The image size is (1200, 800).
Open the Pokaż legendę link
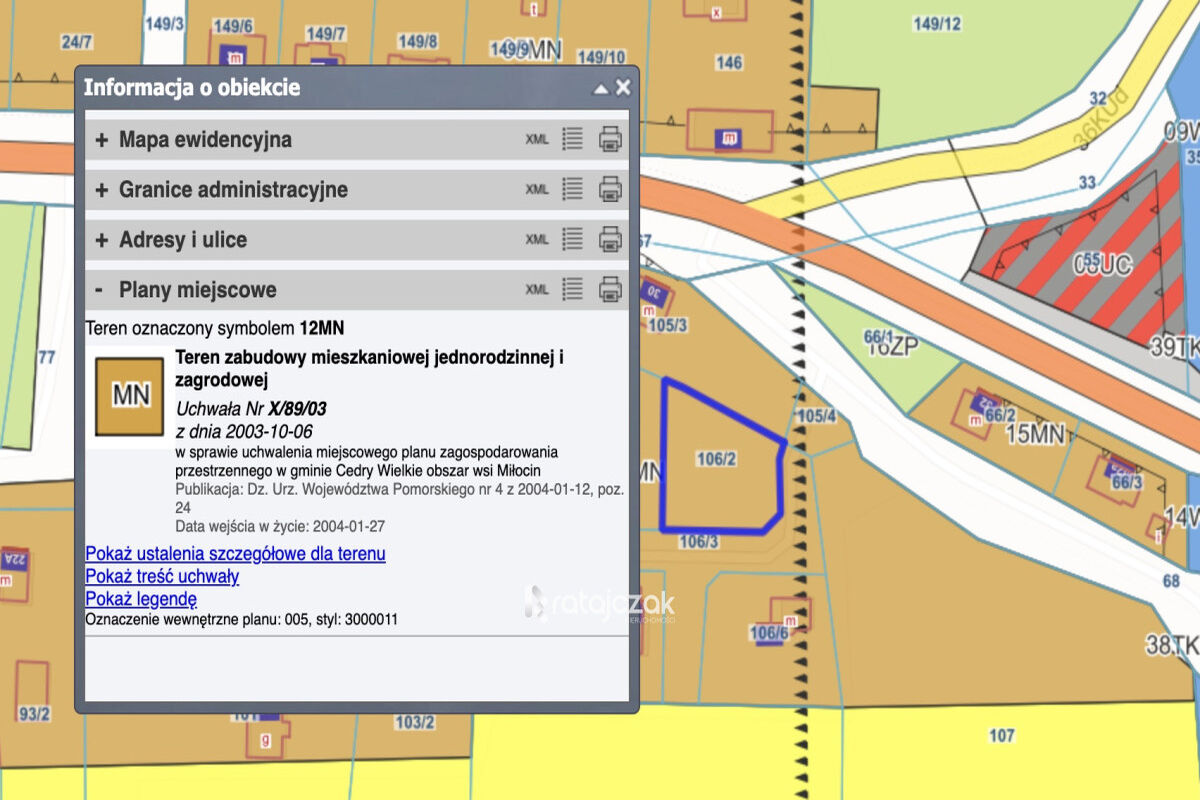[141, 599]
